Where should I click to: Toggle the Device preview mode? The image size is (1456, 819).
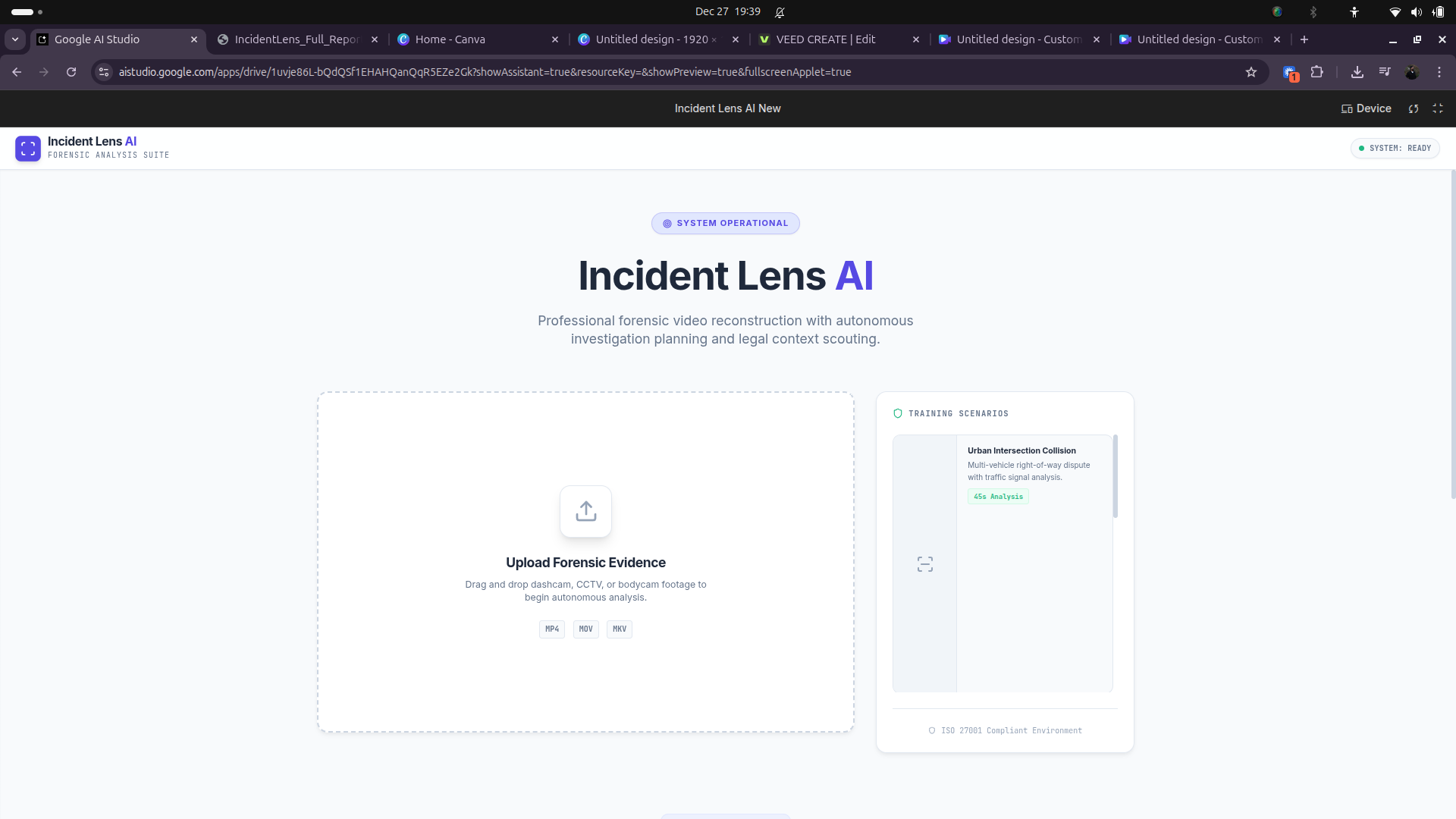click(1366, 108)
